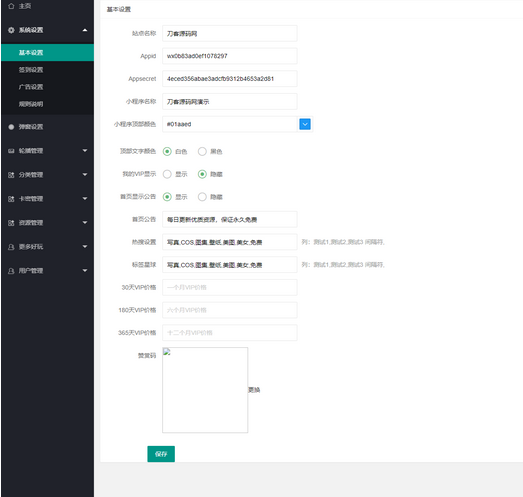This screenshot has height=497, width=523.
Task: Select 隐藏 for 首页显示公告
Action: coord(202,197)
